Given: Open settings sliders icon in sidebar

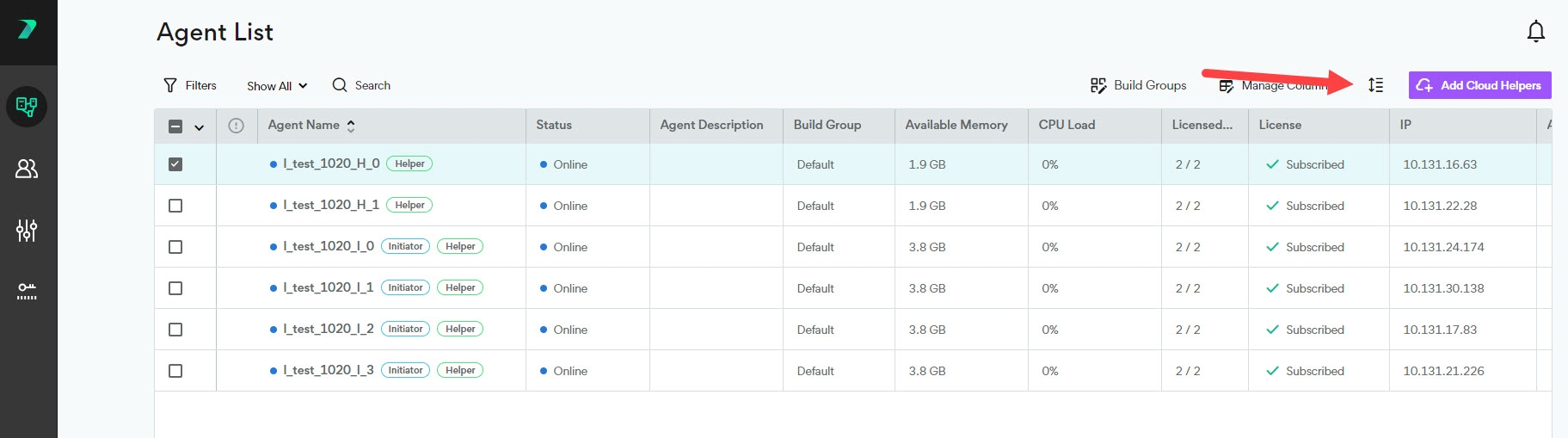Looking at the screenshot, I should coord(27,230).
